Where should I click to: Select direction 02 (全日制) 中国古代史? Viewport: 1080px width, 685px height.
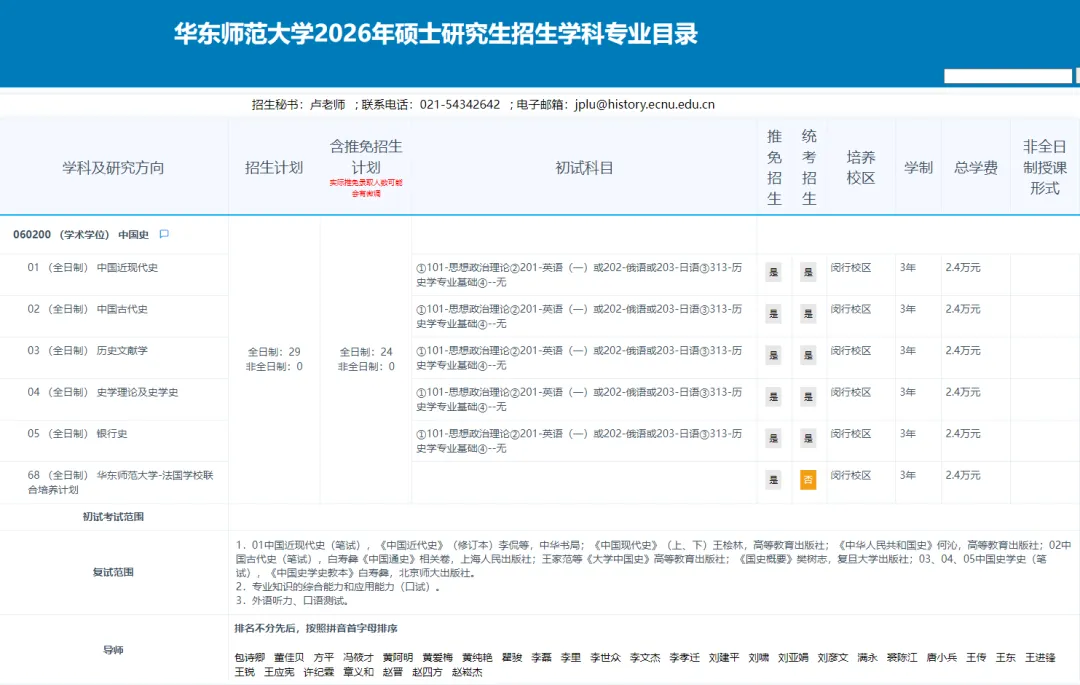[87, 309]
